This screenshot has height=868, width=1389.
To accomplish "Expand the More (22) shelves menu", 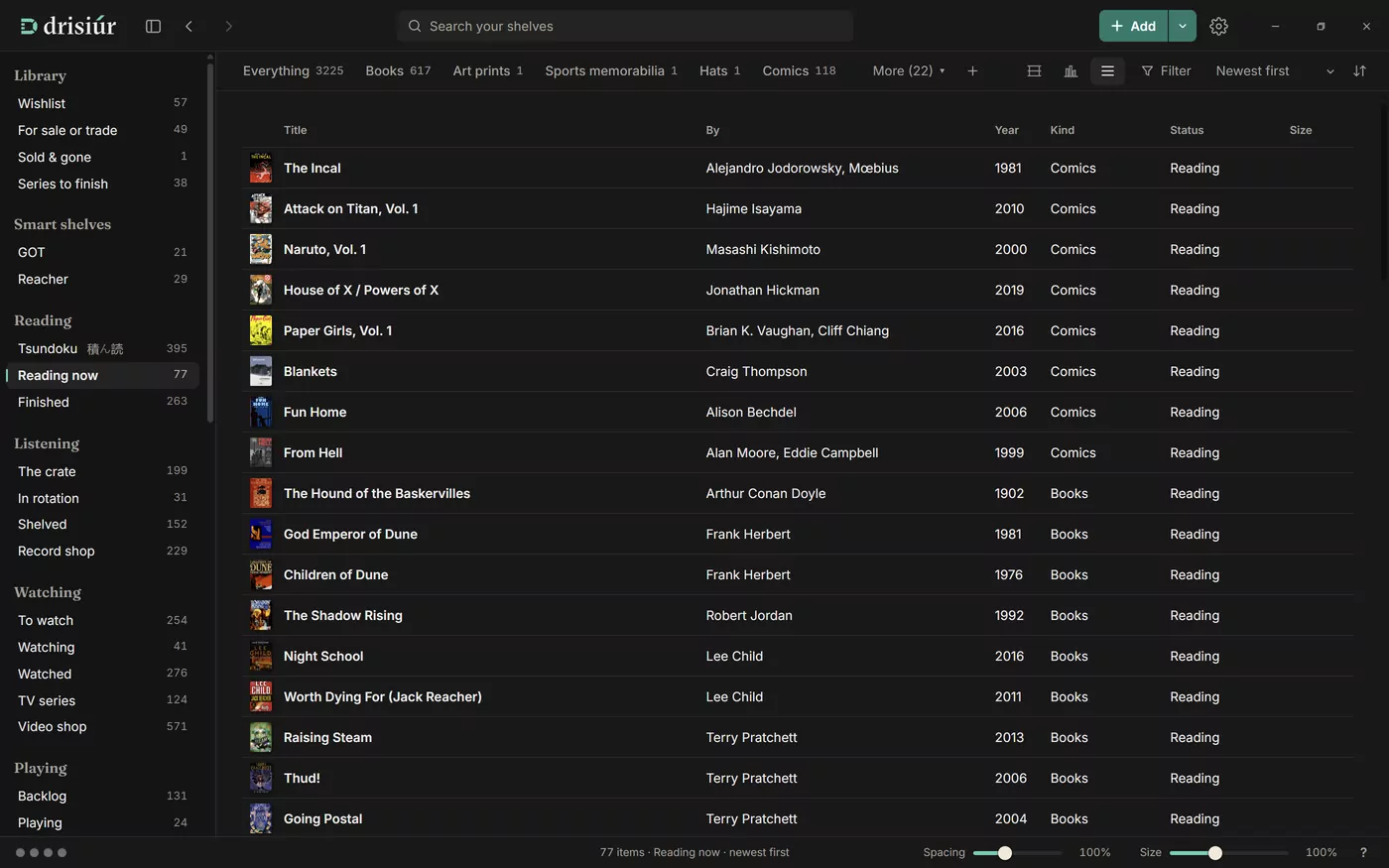I will point(909,70).
